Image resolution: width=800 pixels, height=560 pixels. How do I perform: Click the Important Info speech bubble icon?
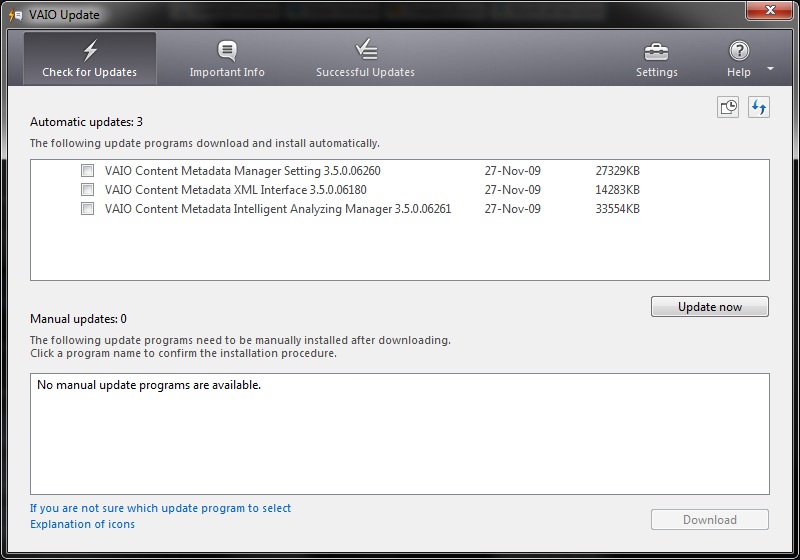227,50
